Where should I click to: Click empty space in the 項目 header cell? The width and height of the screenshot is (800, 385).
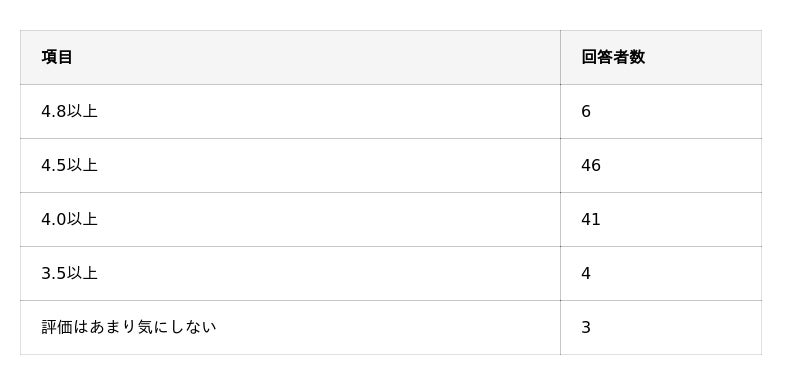point(316,57)
